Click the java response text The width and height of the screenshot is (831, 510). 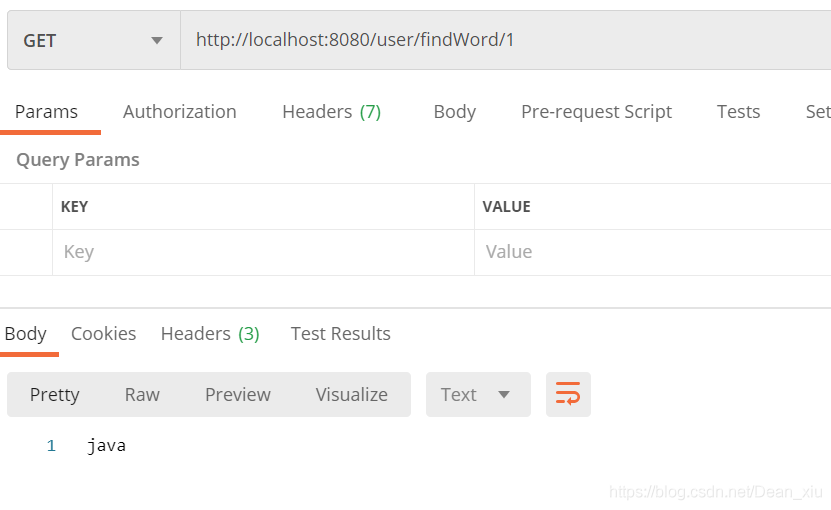(x=107, y=445)
